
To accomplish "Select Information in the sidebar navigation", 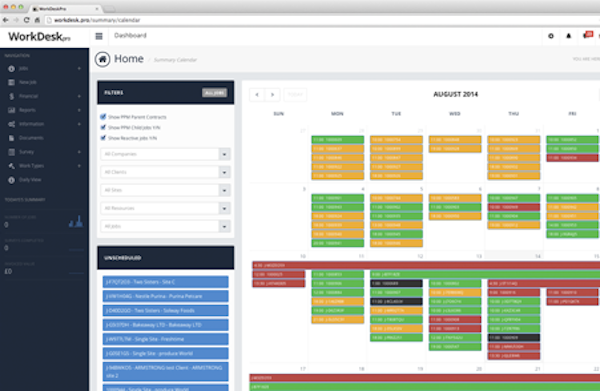I will click(31, 124).
